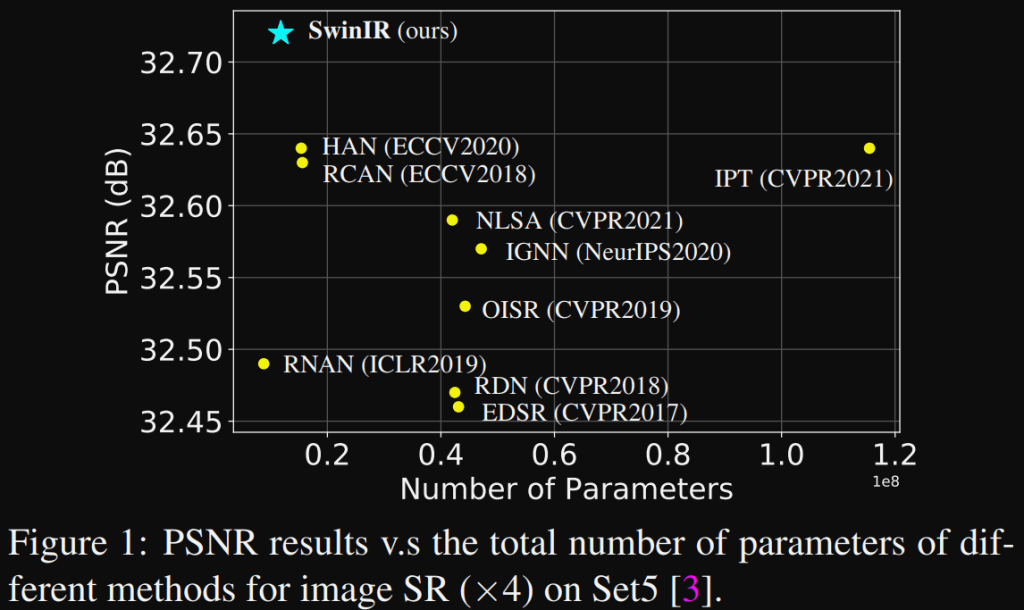Select the OISR (CVPR2019) data point

point(465,306)
